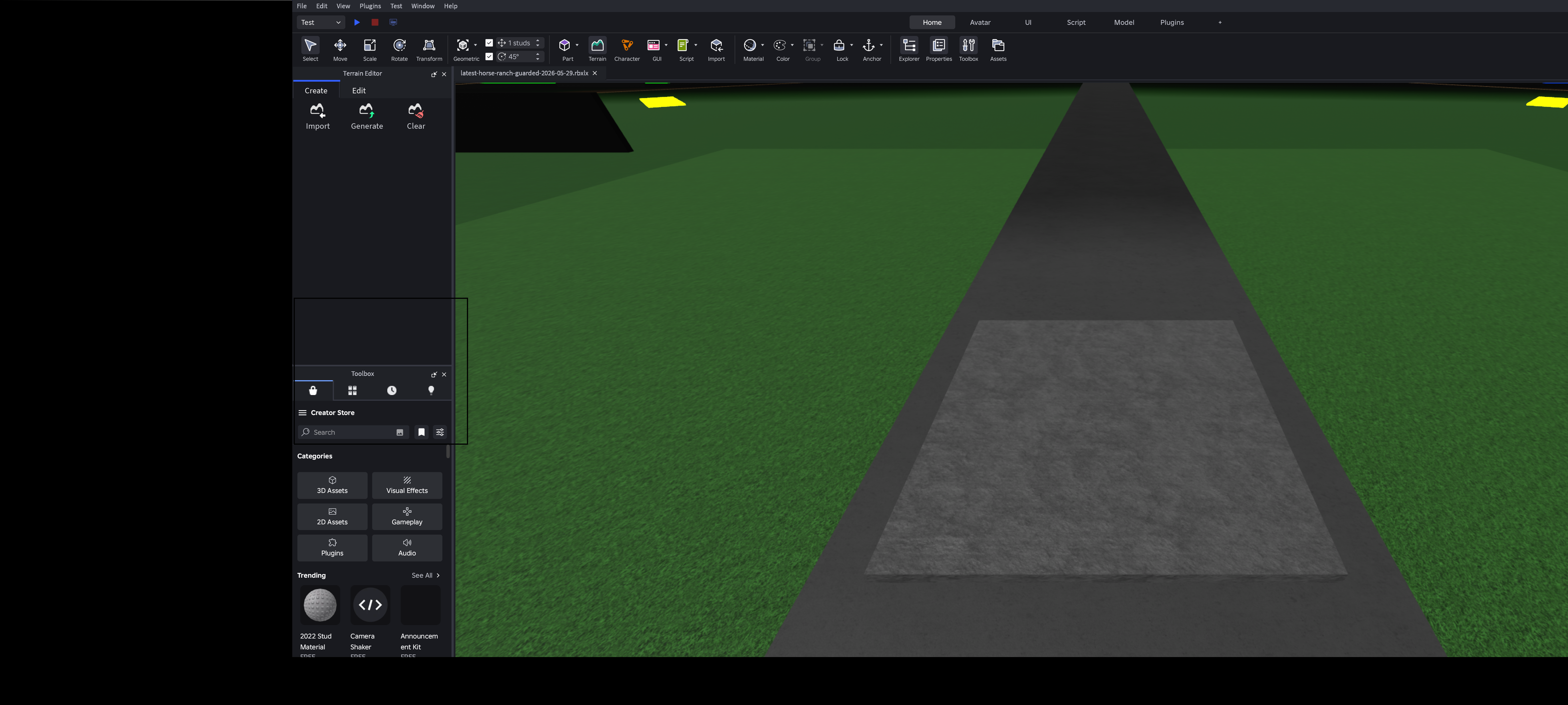
Task: Open the 2022 Stud Material thumbnail
Action: (x=320, y=605)
